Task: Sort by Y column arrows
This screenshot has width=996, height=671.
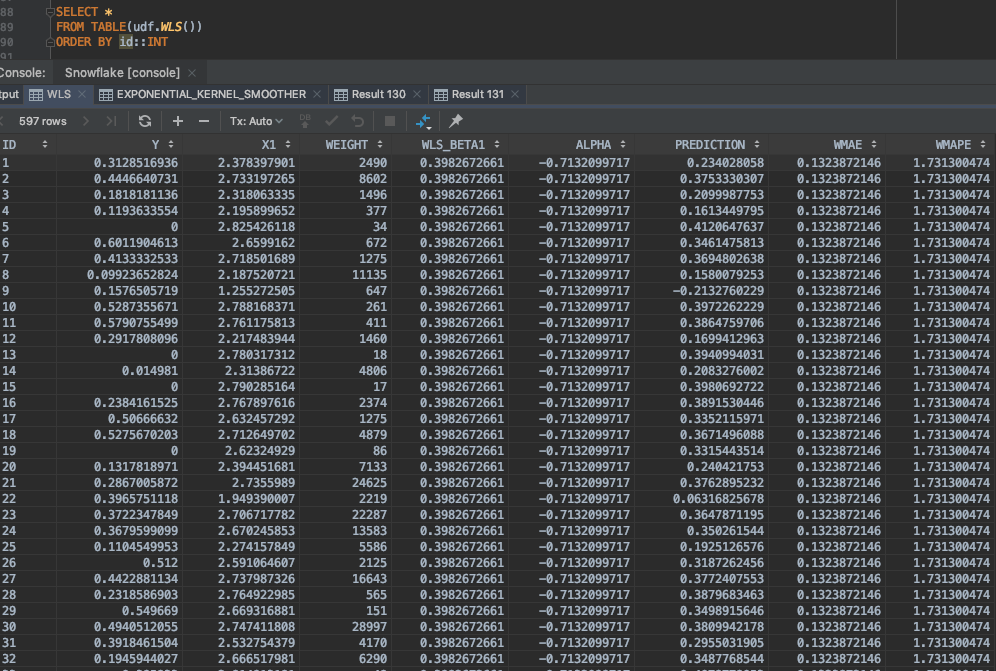Action: click(x=170, y=145)
